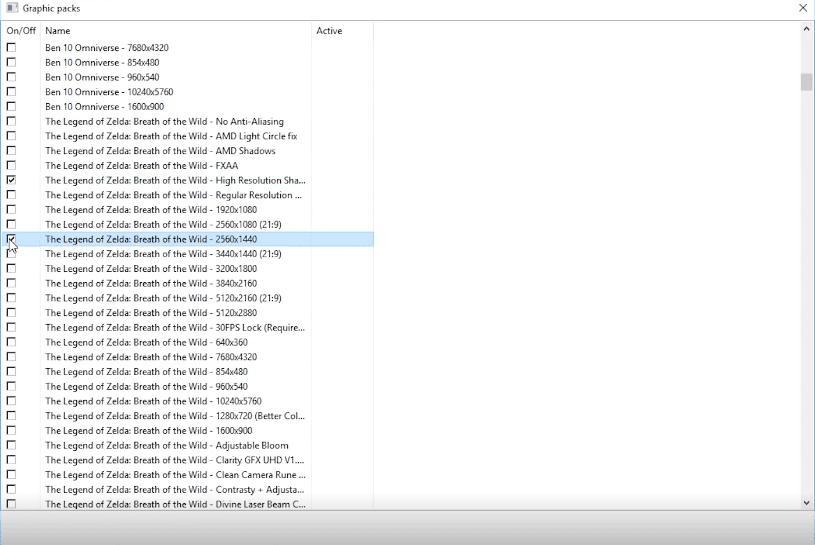
Task: Sort list by the Name column header
Action: 175,31
